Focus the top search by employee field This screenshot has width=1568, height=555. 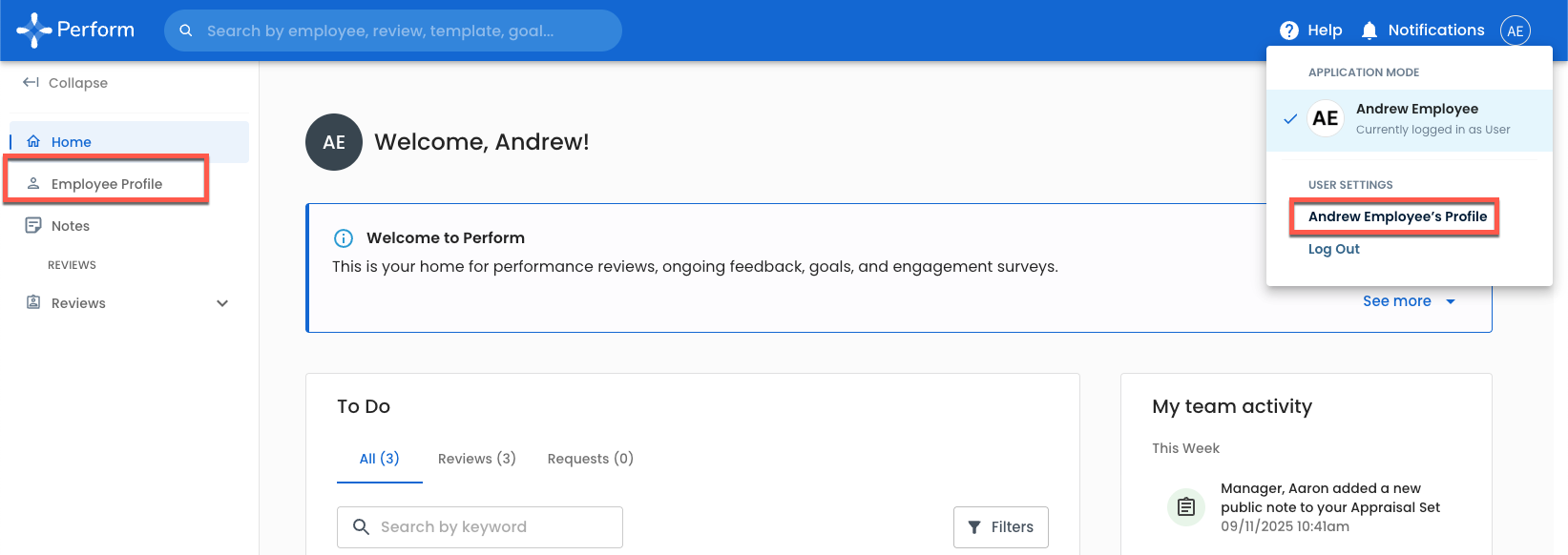(393, 31)
